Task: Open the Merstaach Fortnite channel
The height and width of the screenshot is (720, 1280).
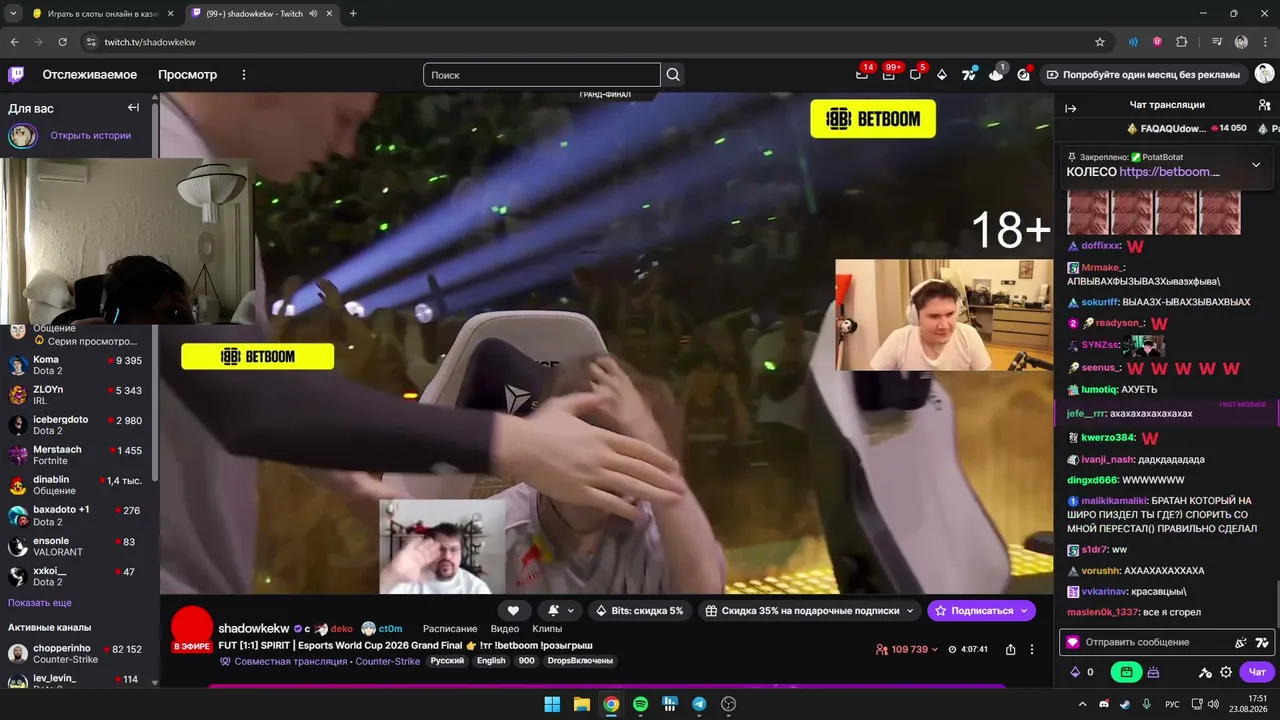Action: 77,455
